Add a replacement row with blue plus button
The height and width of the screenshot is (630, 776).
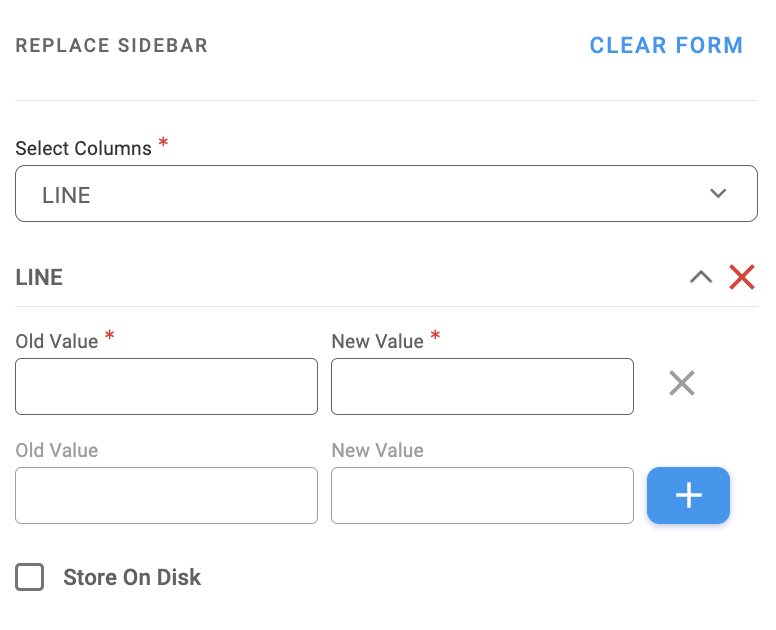coord(688,495)
